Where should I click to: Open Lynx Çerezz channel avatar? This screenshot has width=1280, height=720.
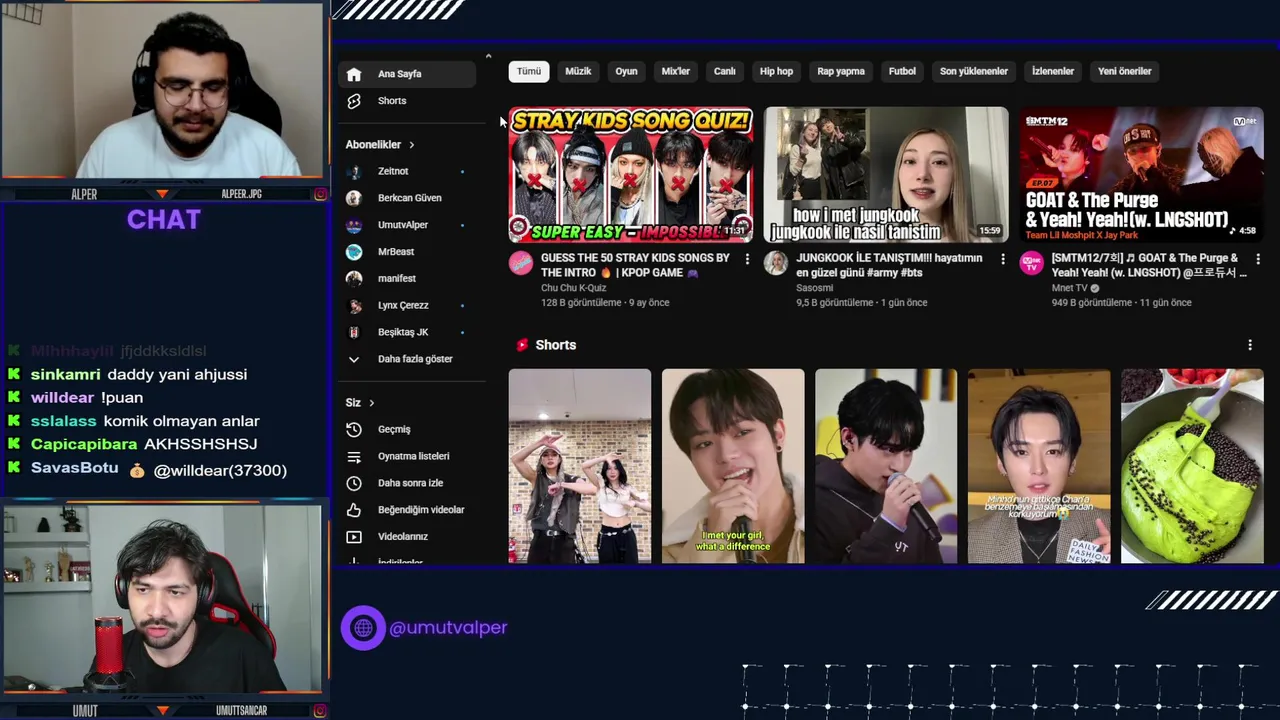353,305
